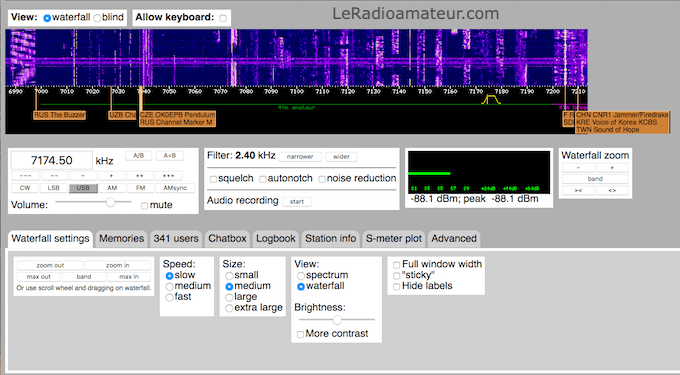
Task: Click the >< Waterfall zoom button
Action: (578, 190)
